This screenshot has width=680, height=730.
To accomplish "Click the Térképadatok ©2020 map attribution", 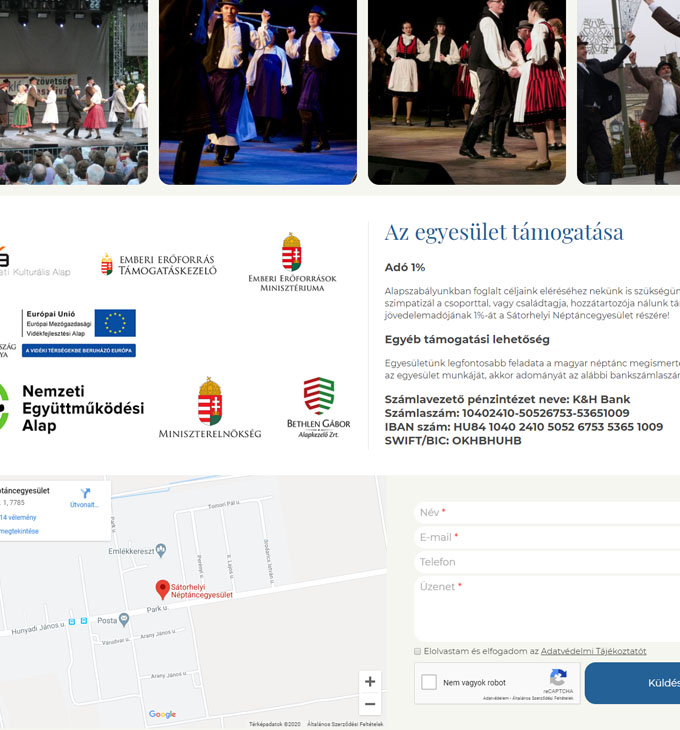I will [x=275, y=724].
